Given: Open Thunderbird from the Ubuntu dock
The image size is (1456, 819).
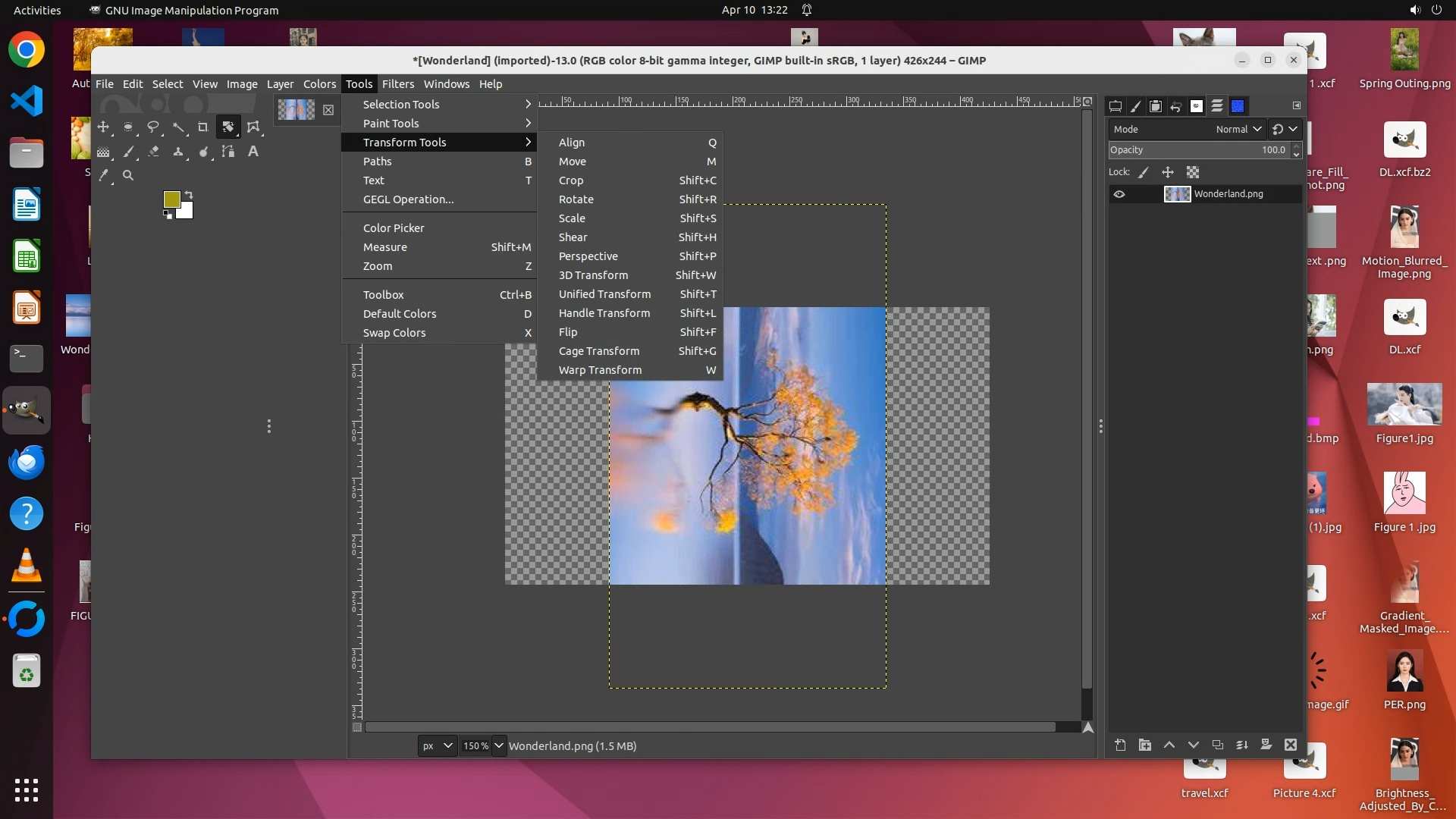Looking at the screenshot, I should pos(27,462).
